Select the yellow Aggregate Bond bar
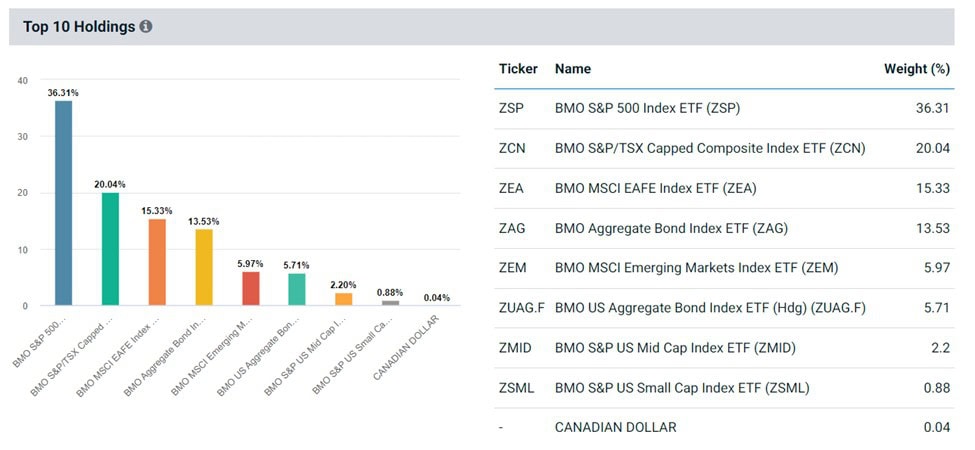The width and height of the screenshot is (975, 450). point(204,266)
